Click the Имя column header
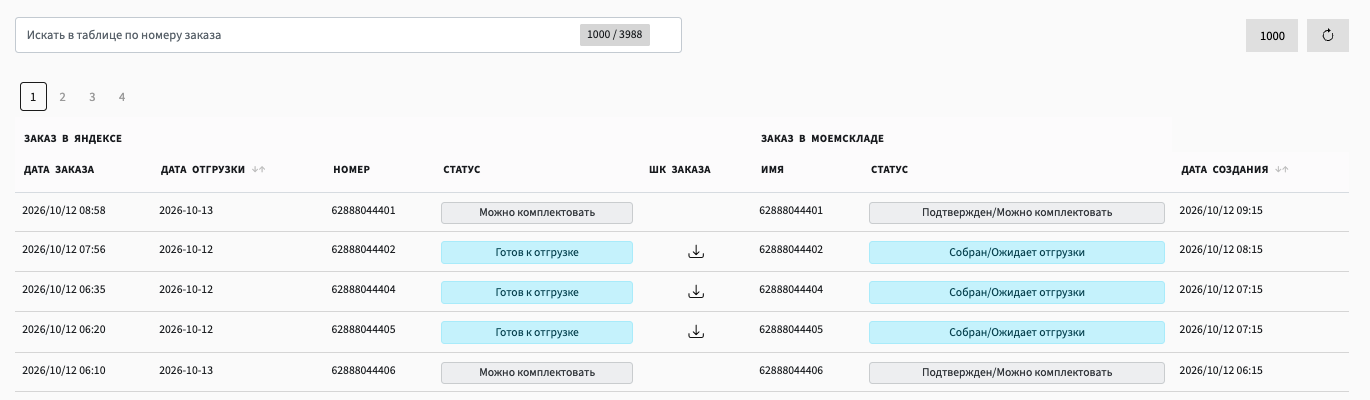The width and height of the screenshot is (1370, 400). click(772, 170)
